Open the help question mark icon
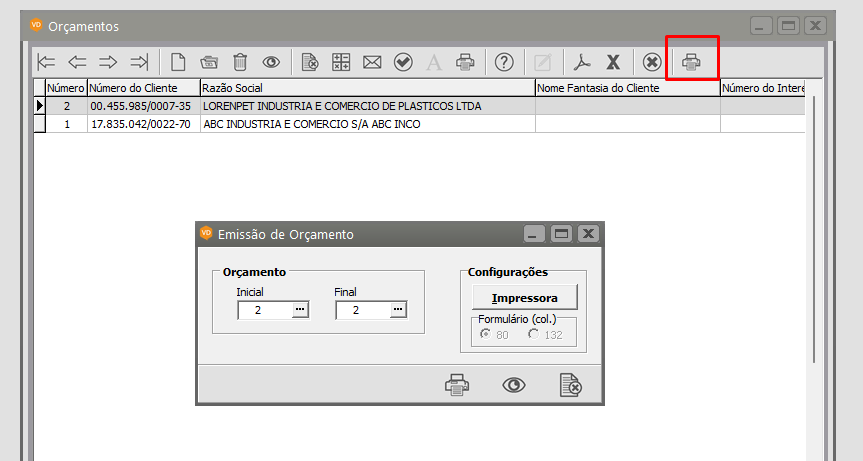This screenshot has height=461, width=863. pyautogui.click(x=504, y=62)
